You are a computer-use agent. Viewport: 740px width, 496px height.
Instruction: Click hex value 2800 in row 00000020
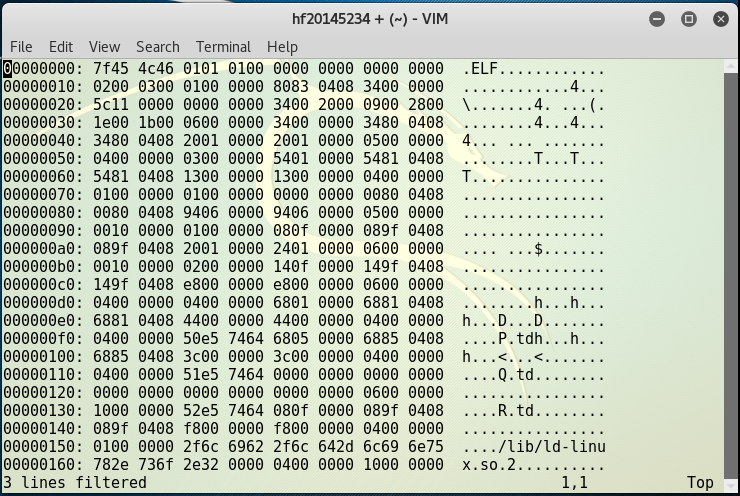[x=426, y=104]
